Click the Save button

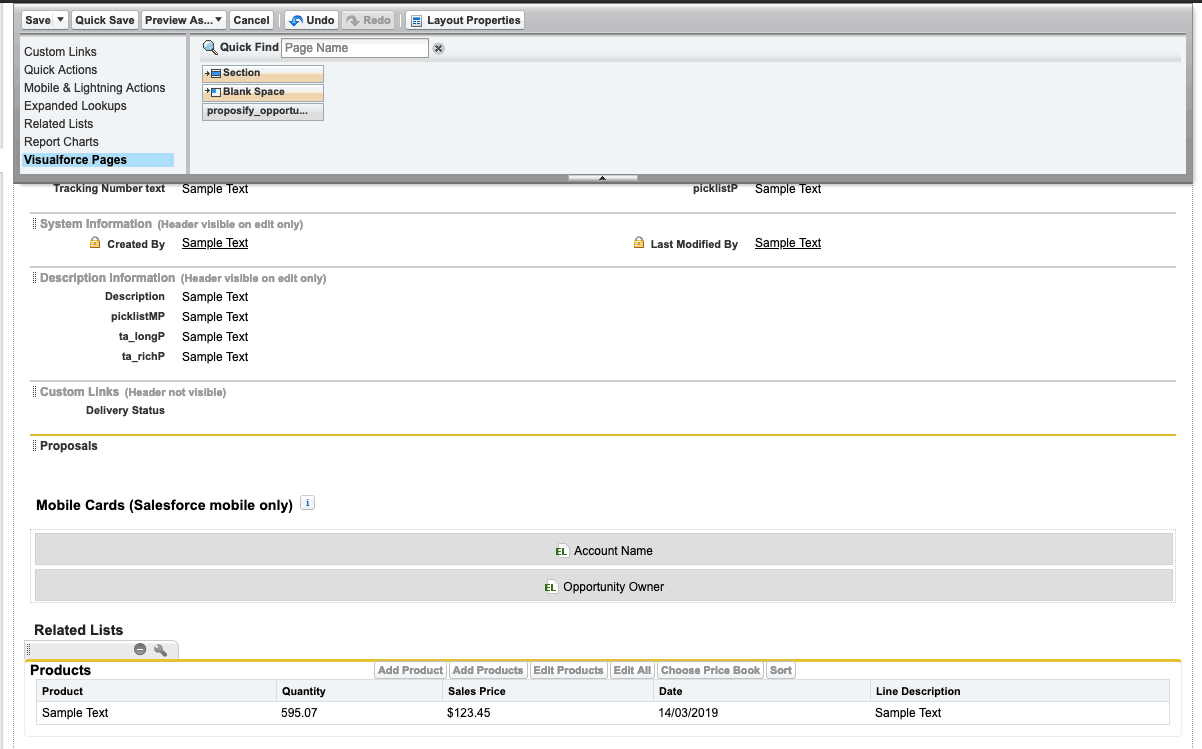coord(37,20)
